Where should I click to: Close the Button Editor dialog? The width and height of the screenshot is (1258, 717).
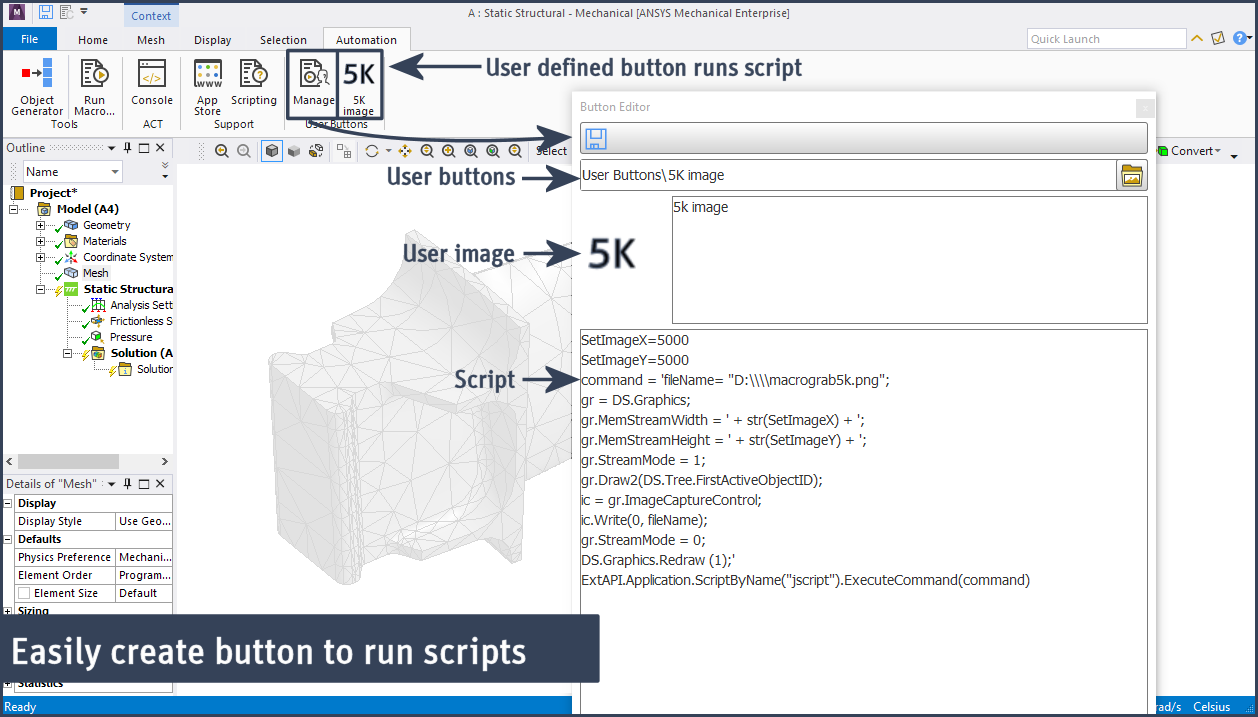pyautogui.click(x=1146, y=108)
